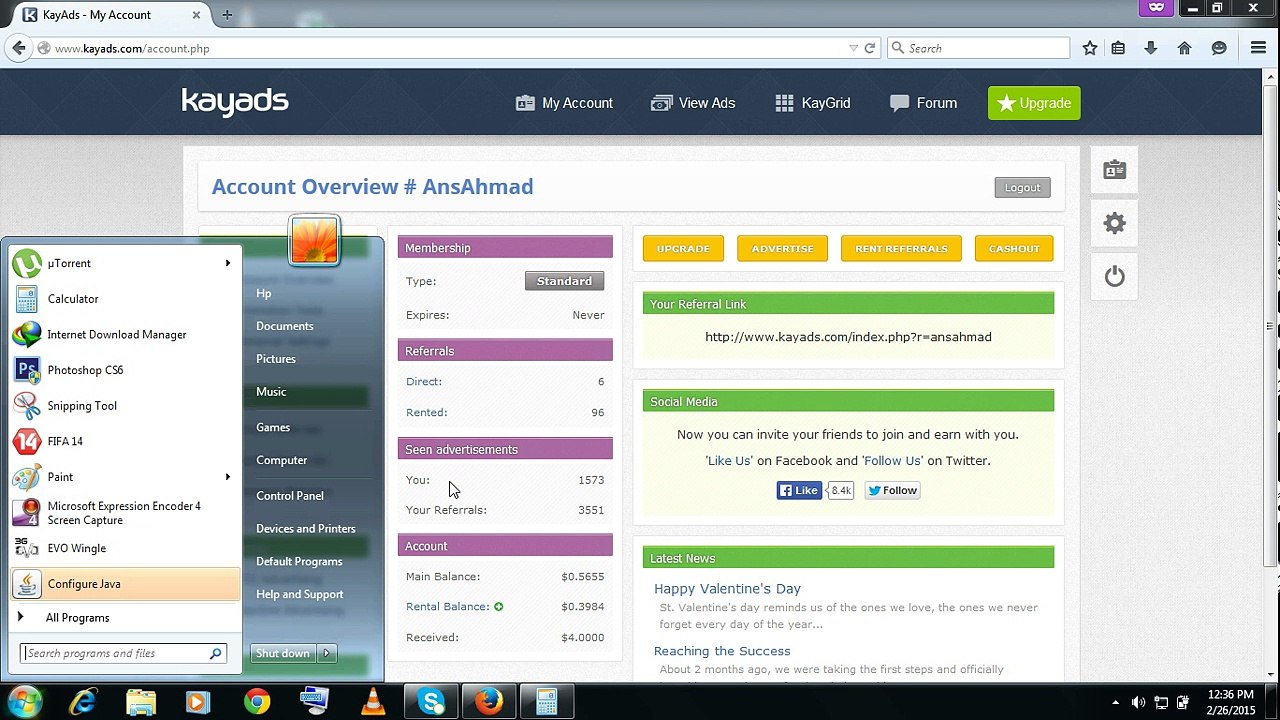Open the Firefox hamburger menu
This screenshot has height=720, width=1280.
coord(1259,48)
